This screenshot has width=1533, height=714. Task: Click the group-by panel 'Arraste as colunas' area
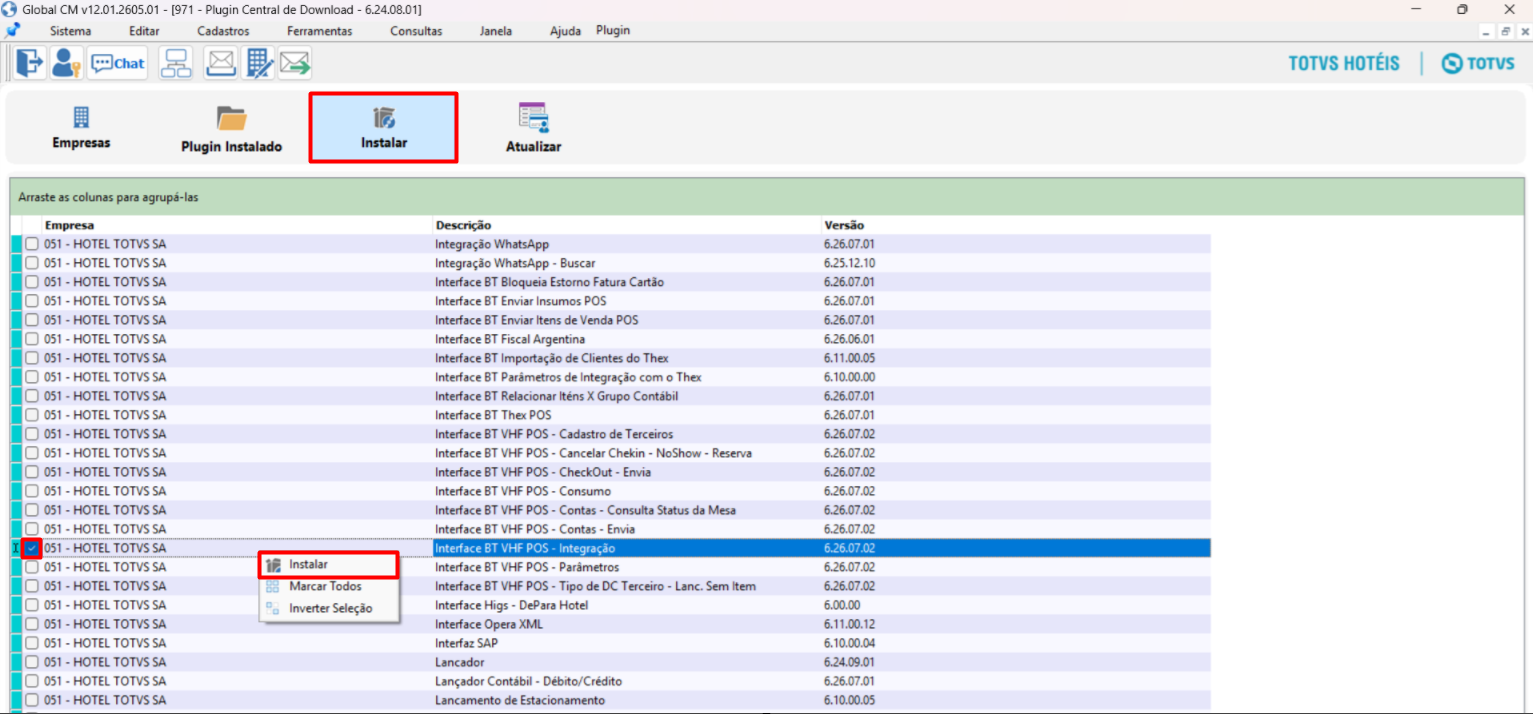coord(766,197)
